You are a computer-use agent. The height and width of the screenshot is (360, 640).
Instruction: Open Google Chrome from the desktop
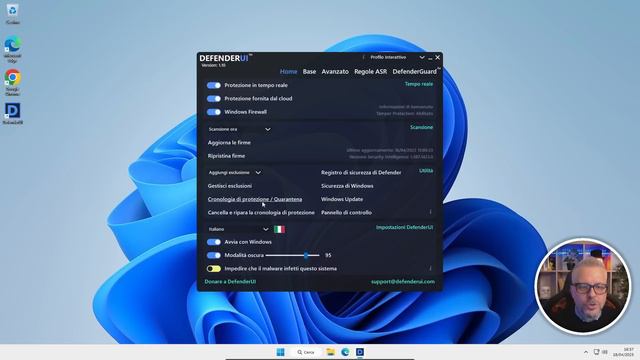12,82
